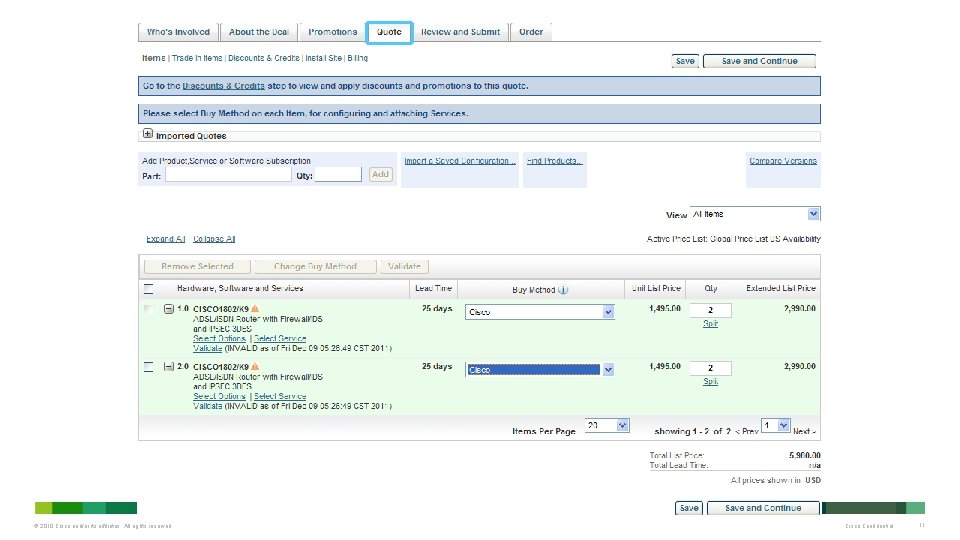Screen dimensions: 960x540
Task: Open Billing sub-step
Action: 358,58
